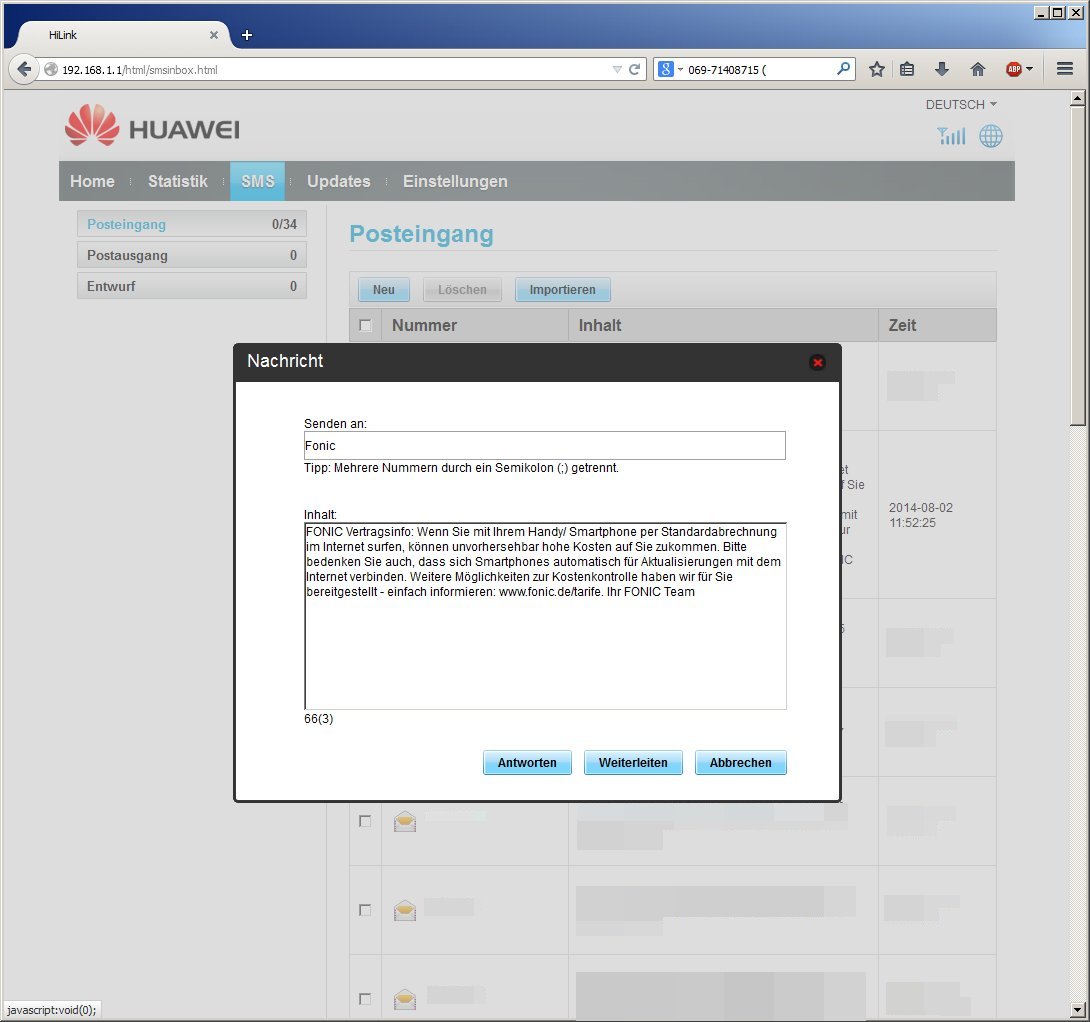Click the Adblock Plus icon
This screenshot has width=1090, height=1022.
tap(1014, 69)
